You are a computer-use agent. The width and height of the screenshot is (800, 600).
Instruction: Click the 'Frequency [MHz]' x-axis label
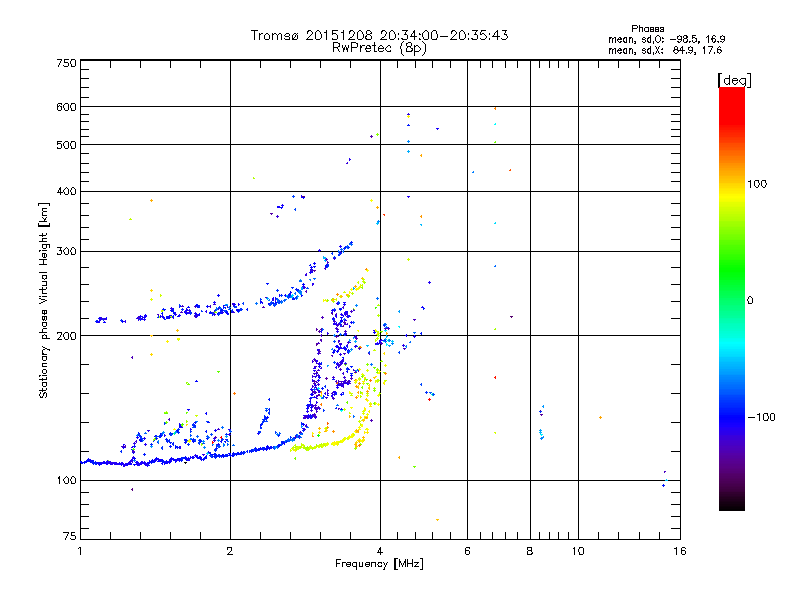click(379, 564)
